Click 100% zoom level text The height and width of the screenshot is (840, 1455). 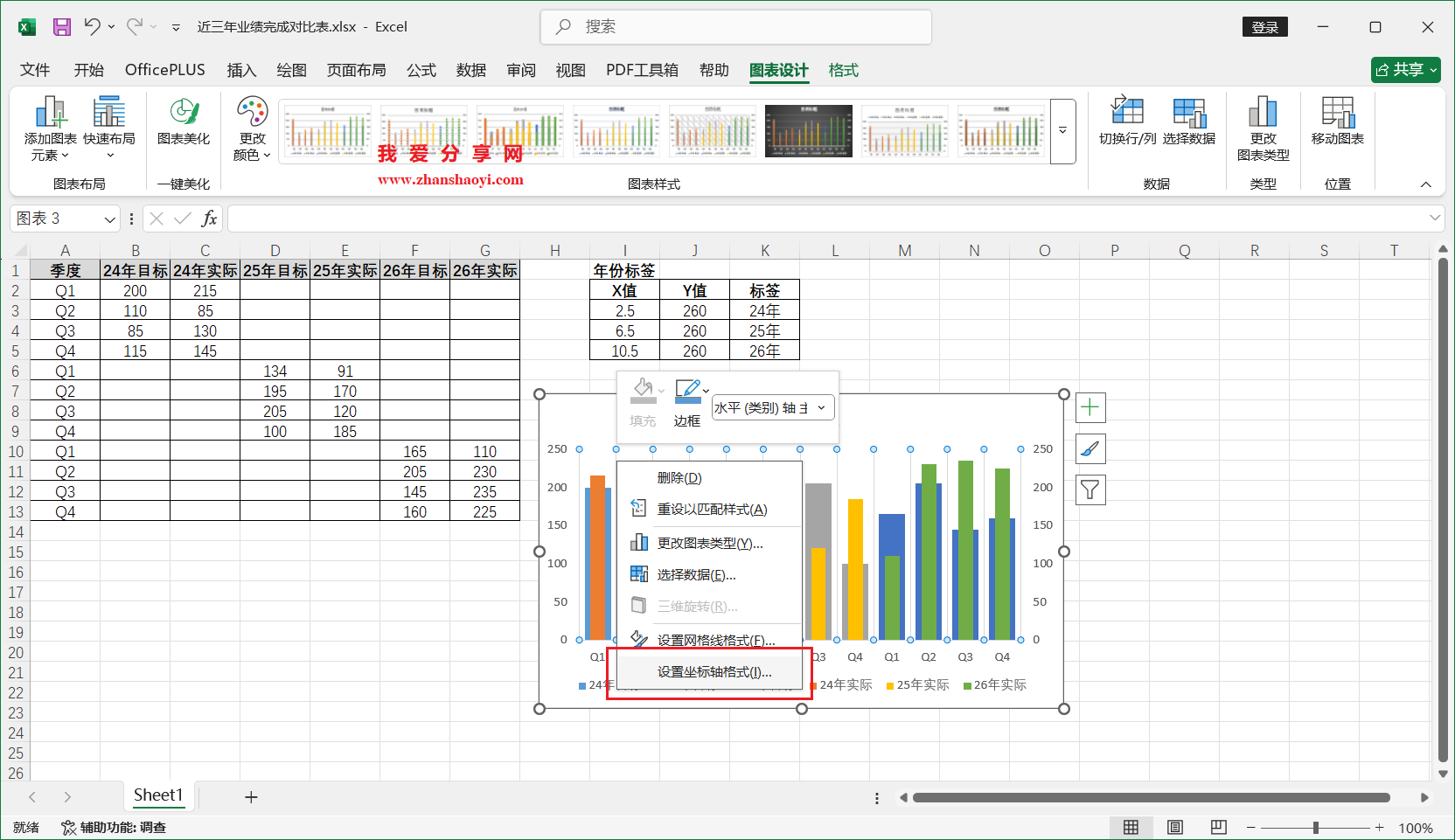(x=1416, y=828)
